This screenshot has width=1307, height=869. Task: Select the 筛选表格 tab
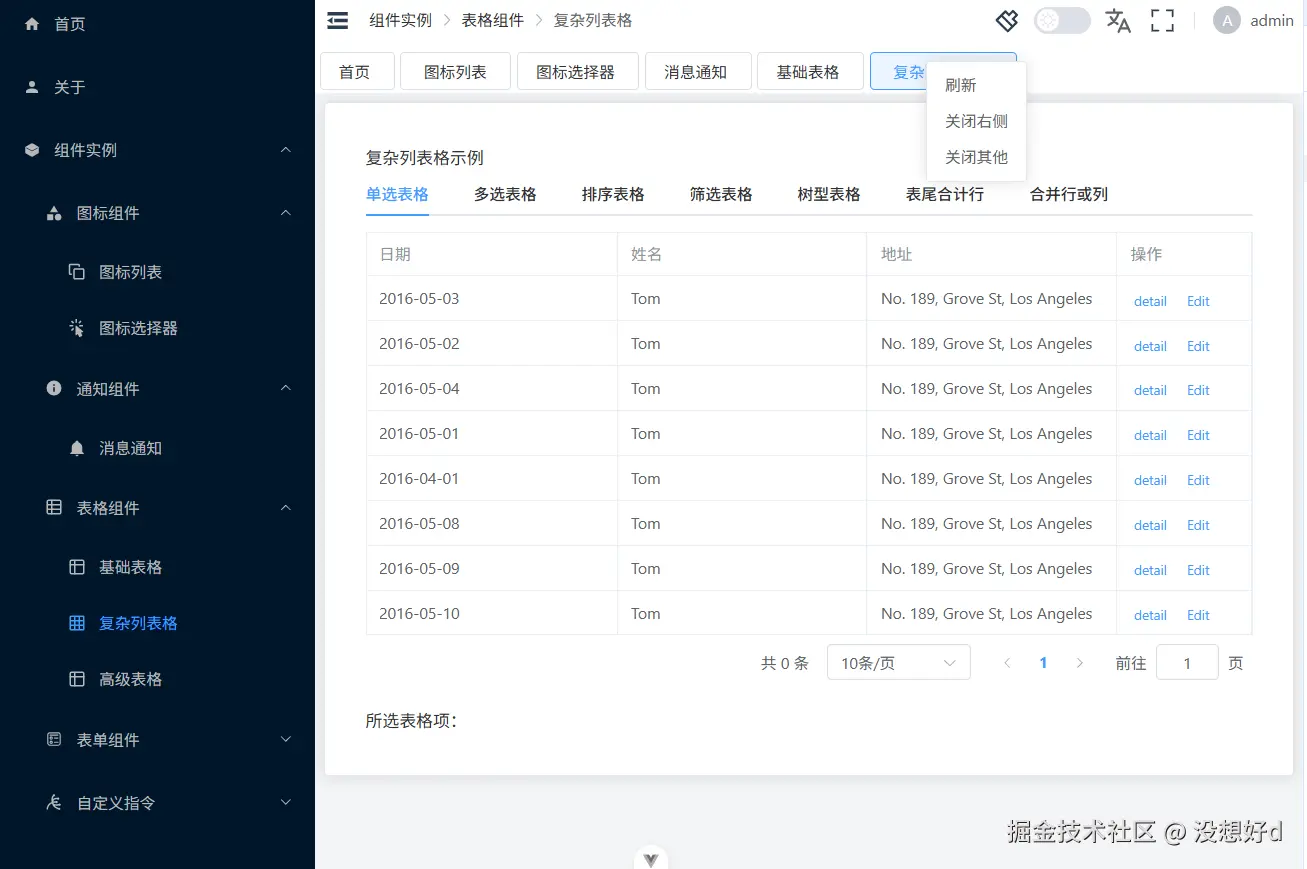[x=721, y=195]
